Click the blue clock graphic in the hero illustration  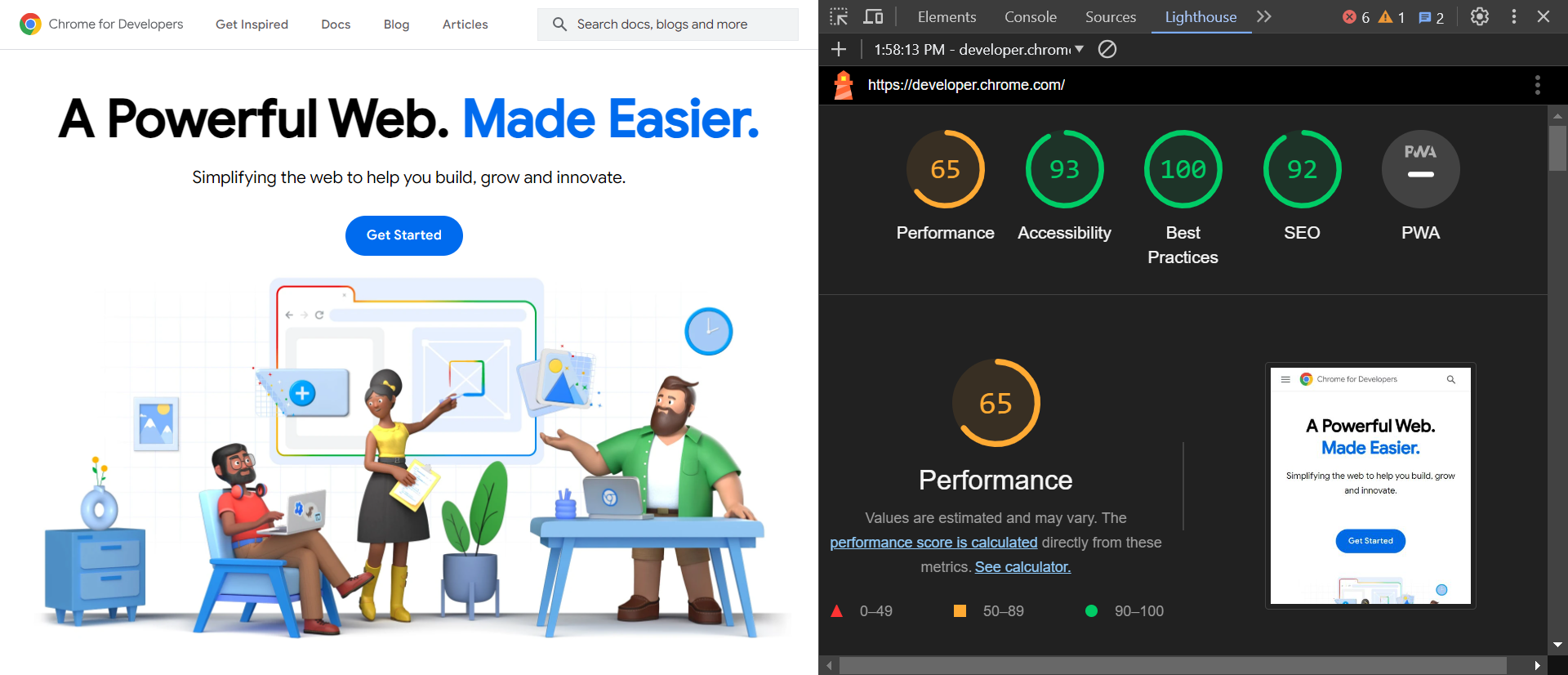click(x=708, y=331)
